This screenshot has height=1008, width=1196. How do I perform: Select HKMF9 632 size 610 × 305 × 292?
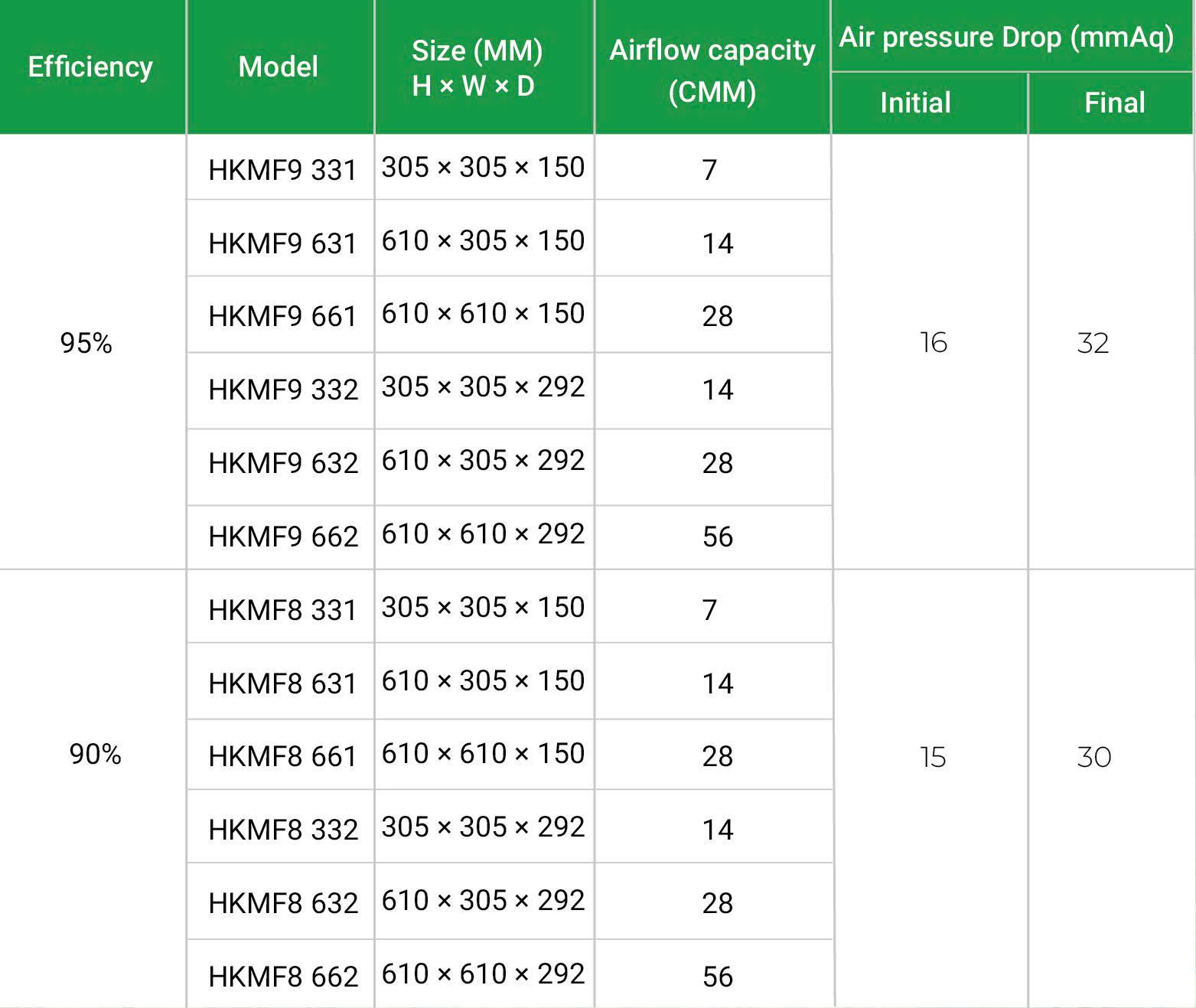(483, 461)
